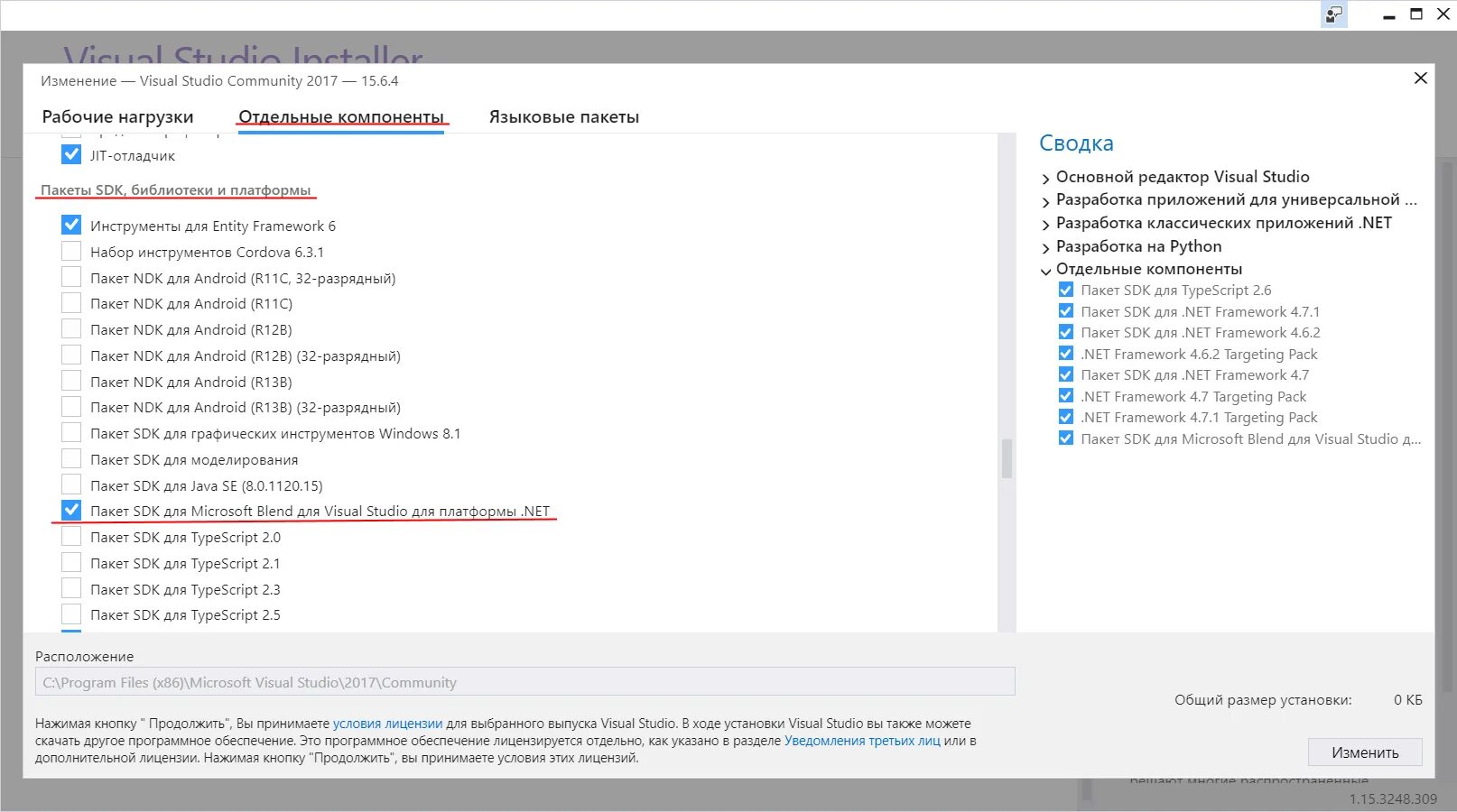Enable Пакет SDK для TypeScript 2.5
The width and height of the screenshot is (1457, 812).
point(71,614)
